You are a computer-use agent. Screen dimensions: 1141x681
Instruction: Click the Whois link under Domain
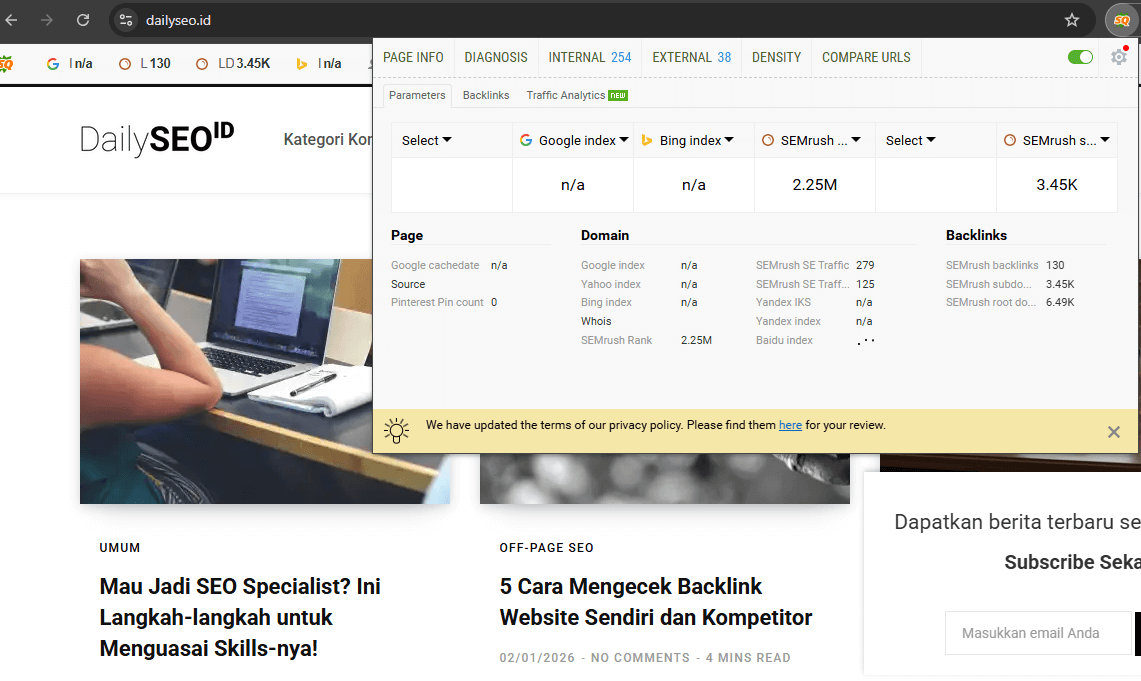596,321
